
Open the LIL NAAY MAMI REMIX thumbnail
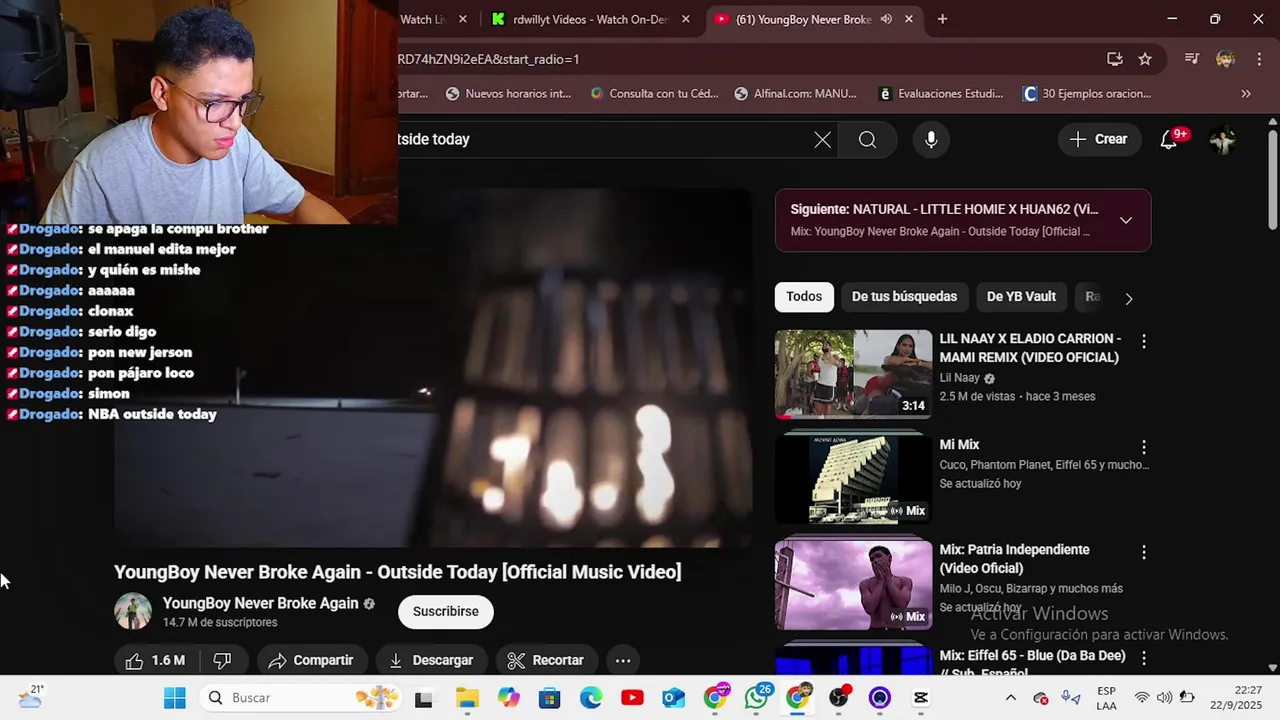[853, 374]
